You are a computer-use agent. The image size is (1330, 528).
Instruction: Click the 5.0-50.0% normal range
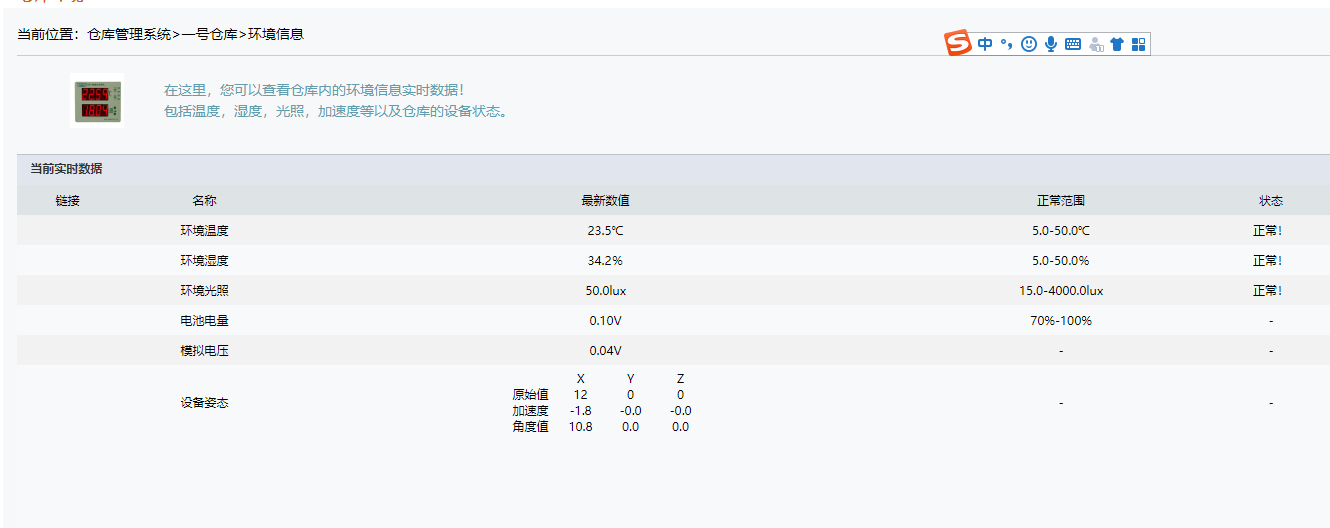pyautogui.click(x=1061, y=261)
